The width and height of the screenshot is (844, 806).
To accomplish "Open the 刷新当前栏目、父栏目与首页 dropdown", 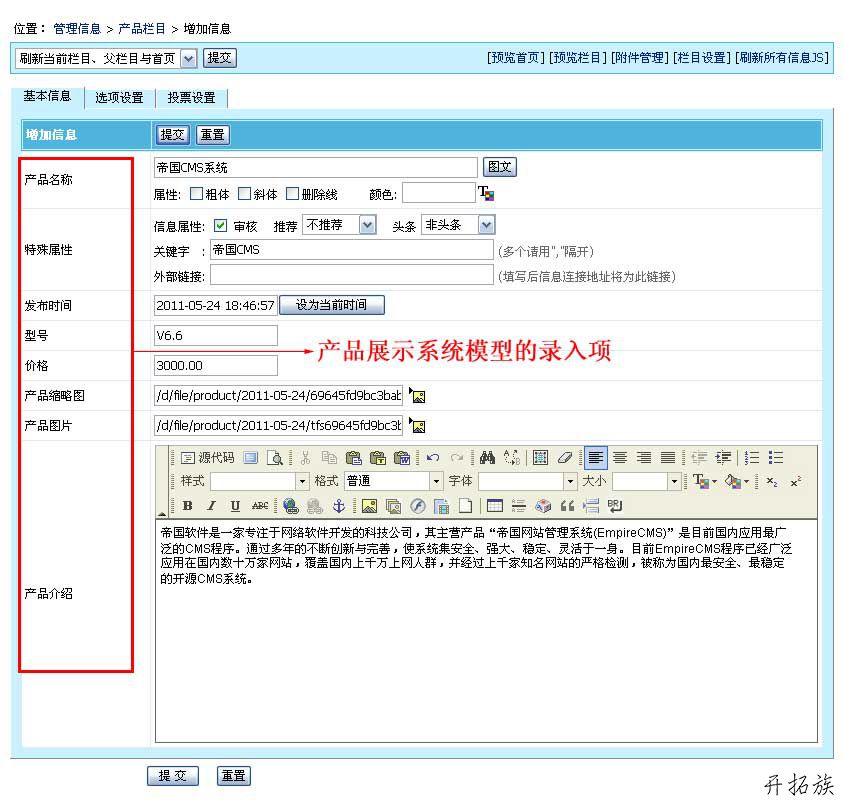I will coord(106,58).
